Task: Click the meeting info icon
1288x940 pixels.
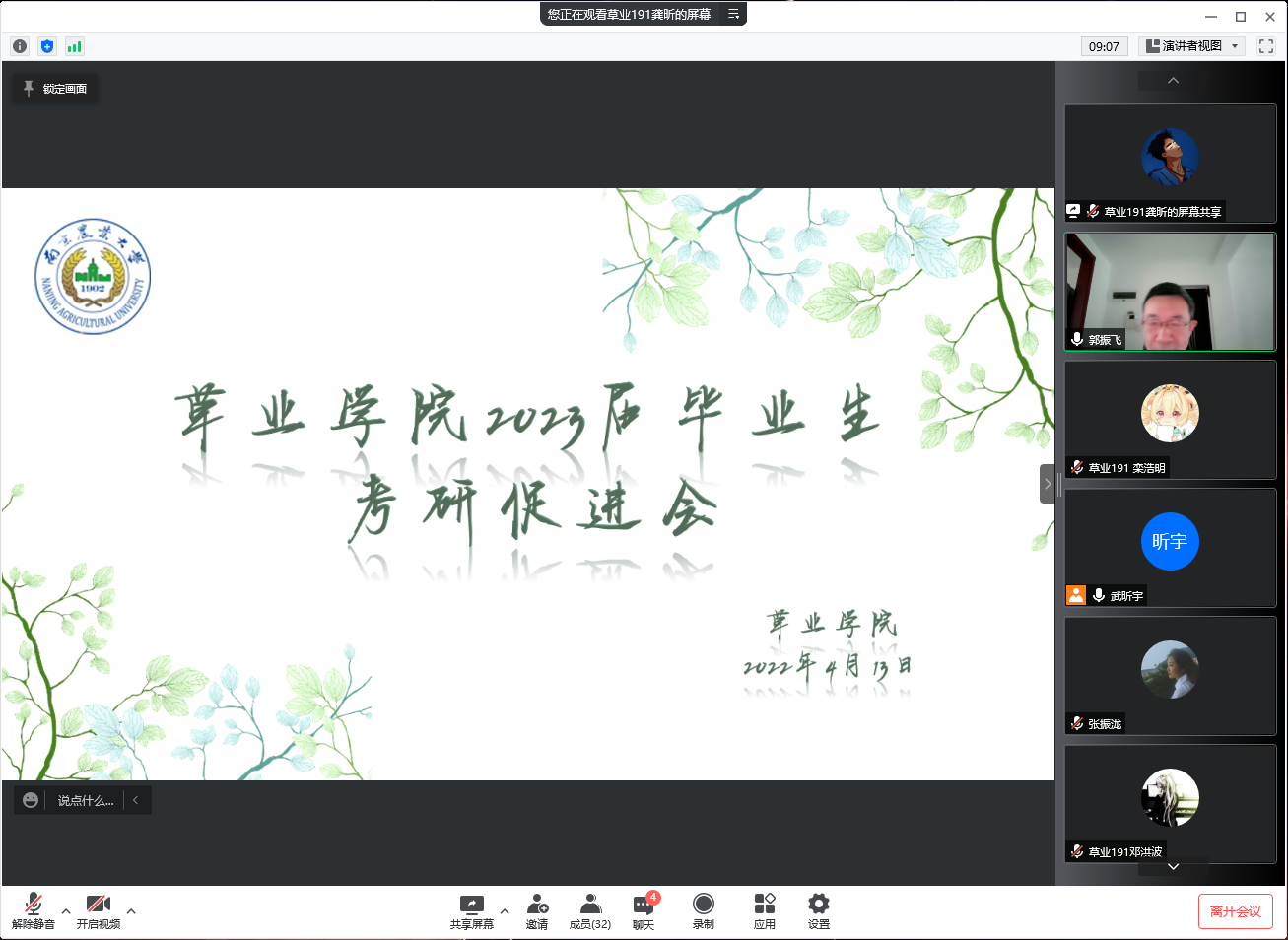Action: 20,46
